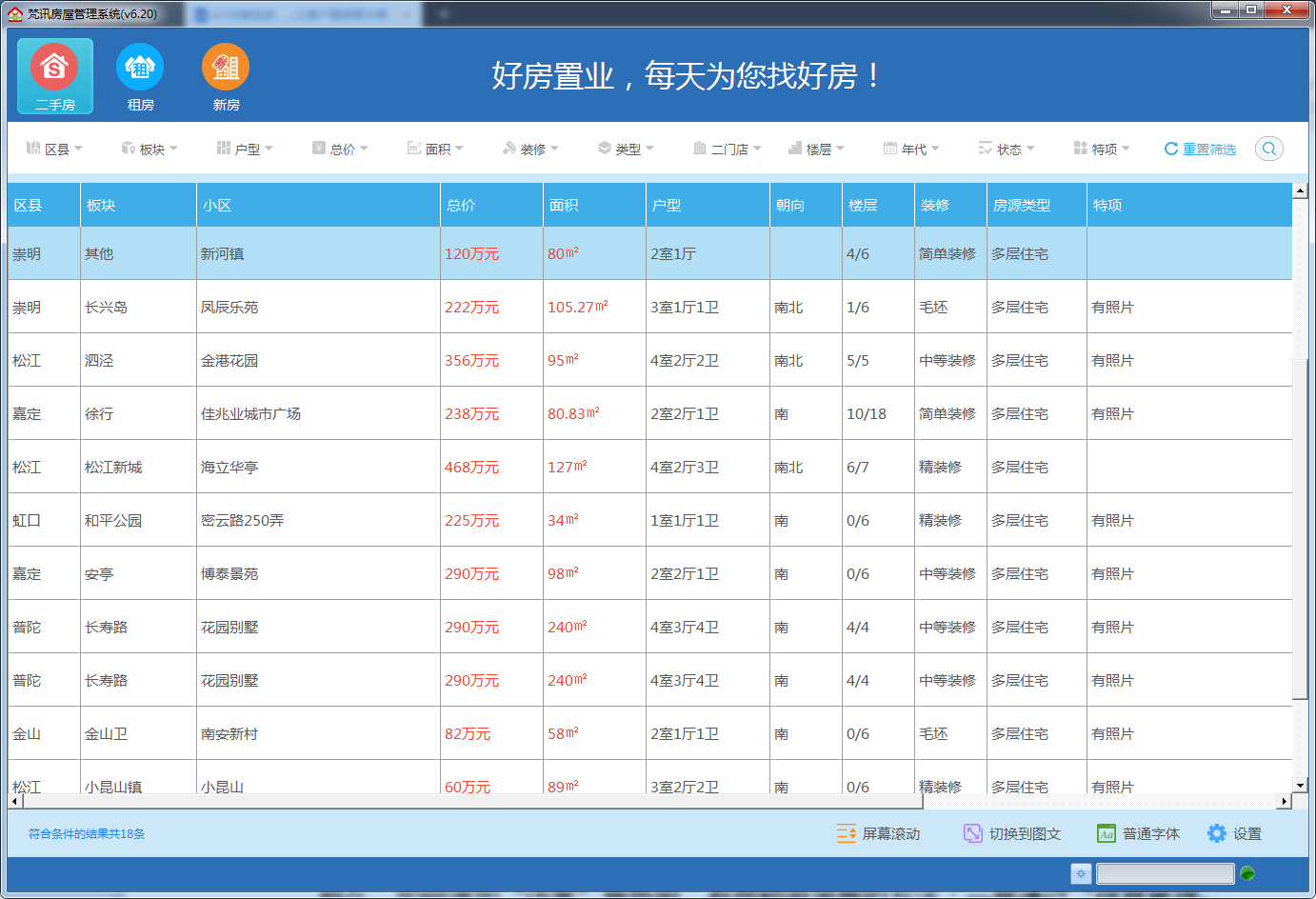Select the 博泰景苑 listing cell
Screen dimensions: 1316x899
click(318, 573)
